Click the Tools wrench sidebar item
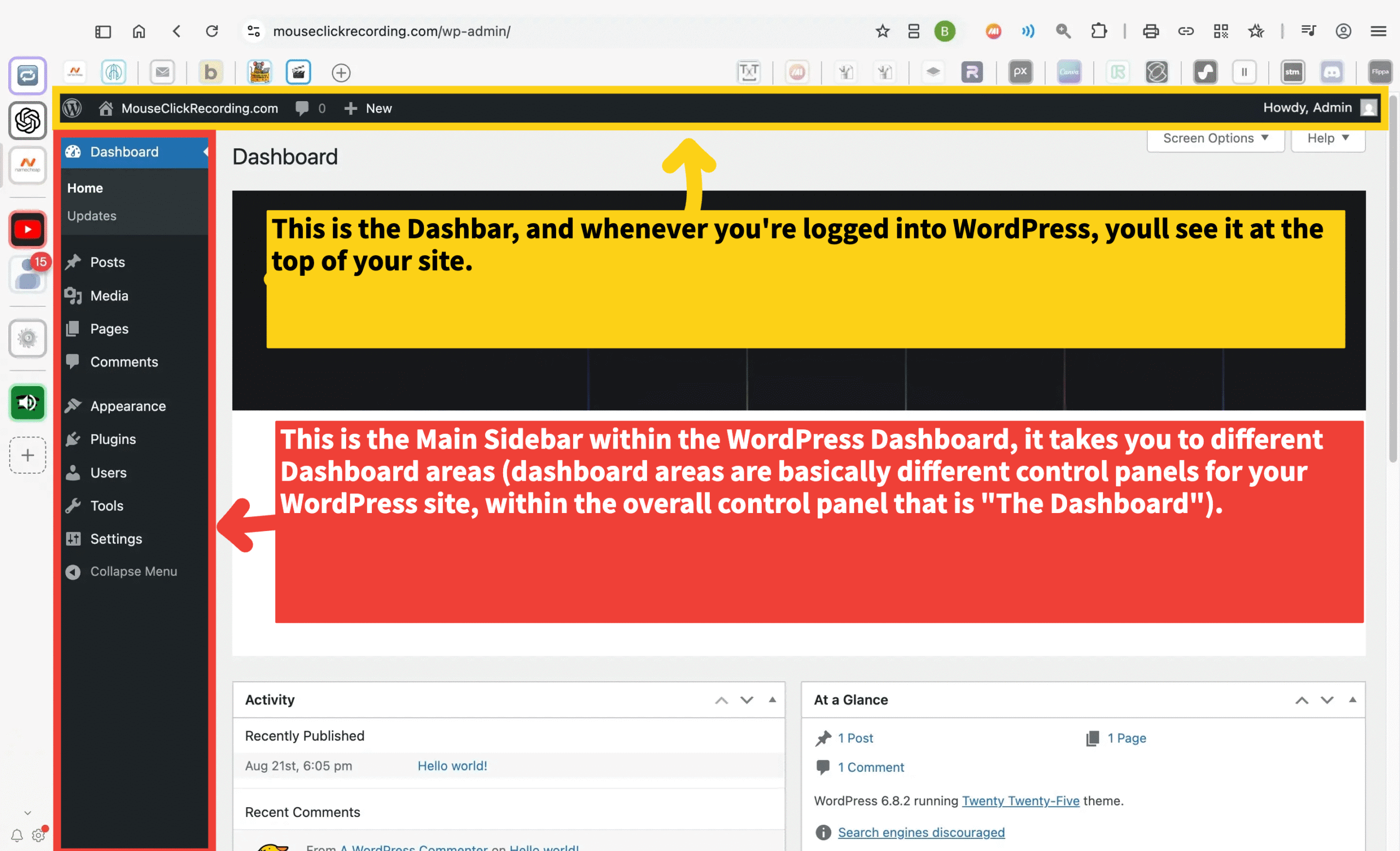 point(106,505)
